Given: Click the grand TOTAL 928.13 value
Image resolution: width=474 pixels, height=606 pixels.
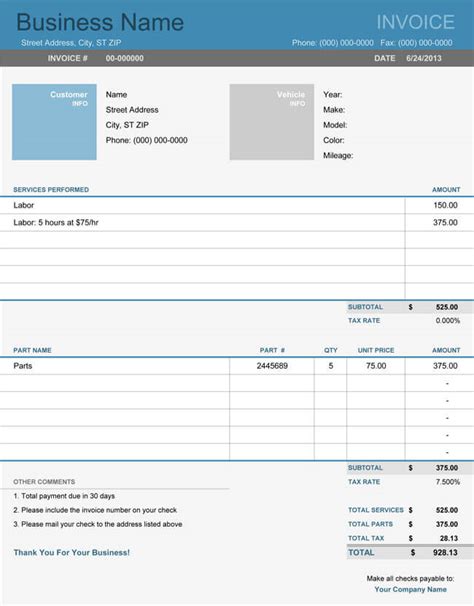Looking at the screenshot, I should pyautogui.click(x=445, y=553).
